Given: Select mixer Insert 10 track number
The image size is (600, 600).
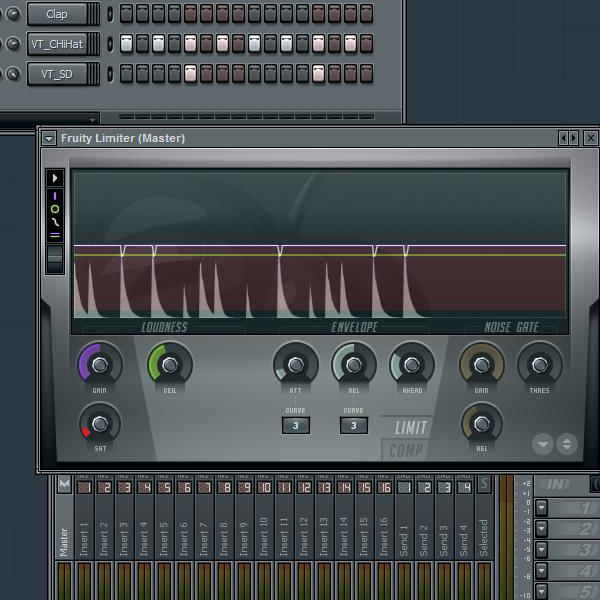Looking at the screenshot, I should pyautogui.click(x=264, y=487).
